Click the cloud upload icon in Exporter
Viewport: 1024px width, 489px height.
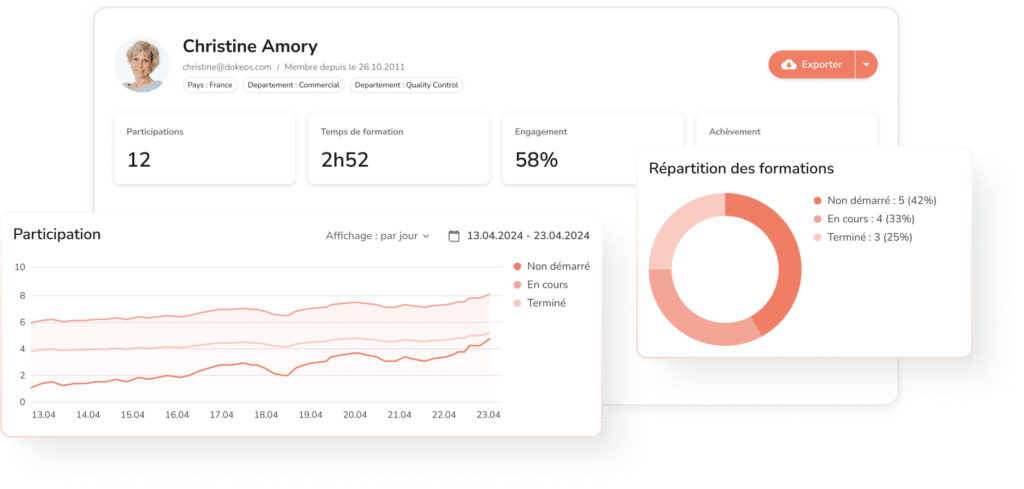(788, 64)
